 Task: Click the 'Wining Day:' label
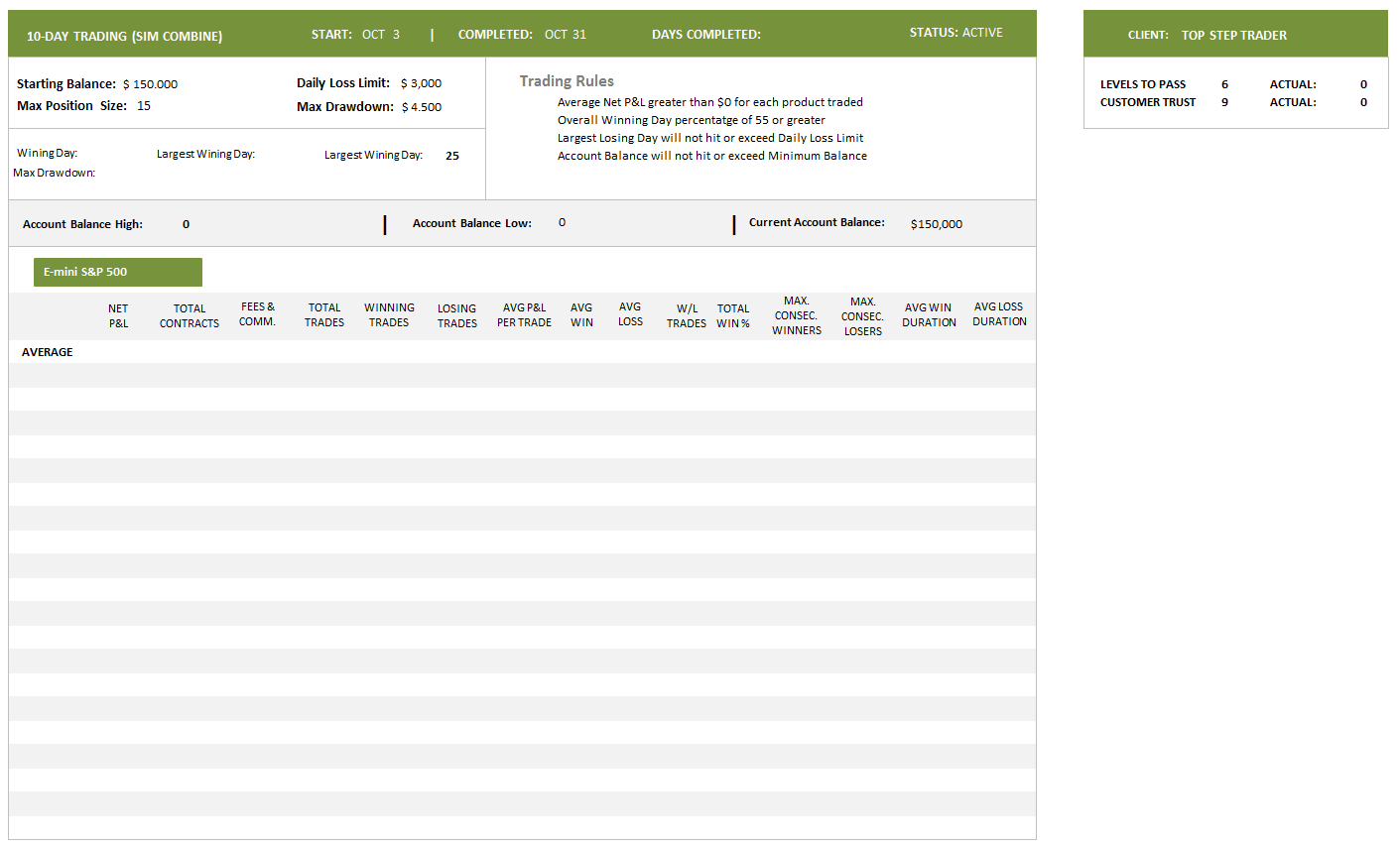(48, 154)
